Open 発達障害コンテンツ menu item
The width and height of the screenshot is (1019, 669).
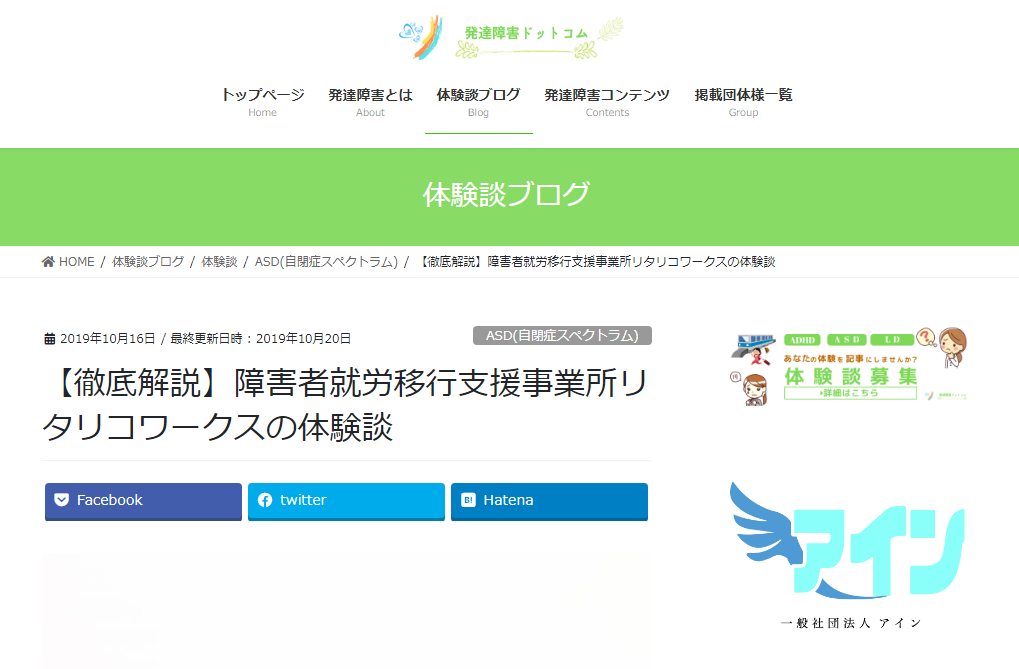[x=607, y=101]
